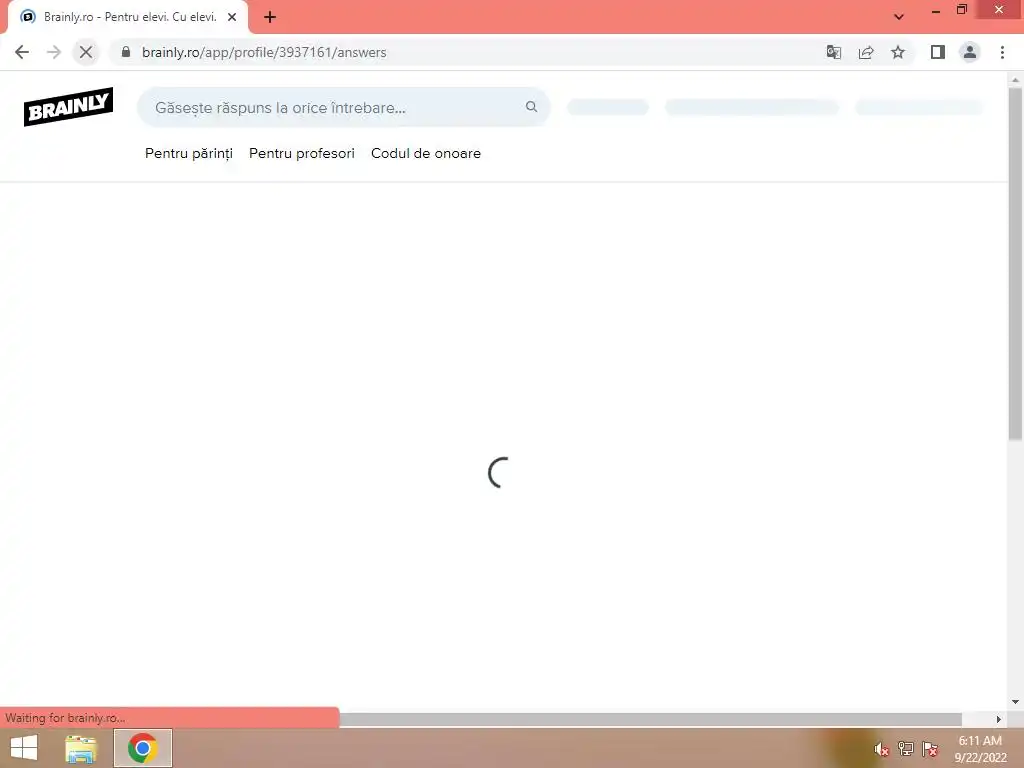The height and width of the screenshot is (768, 1024).
Task: Click the vertical scrollbar thumb
Action: (1015, 264)
